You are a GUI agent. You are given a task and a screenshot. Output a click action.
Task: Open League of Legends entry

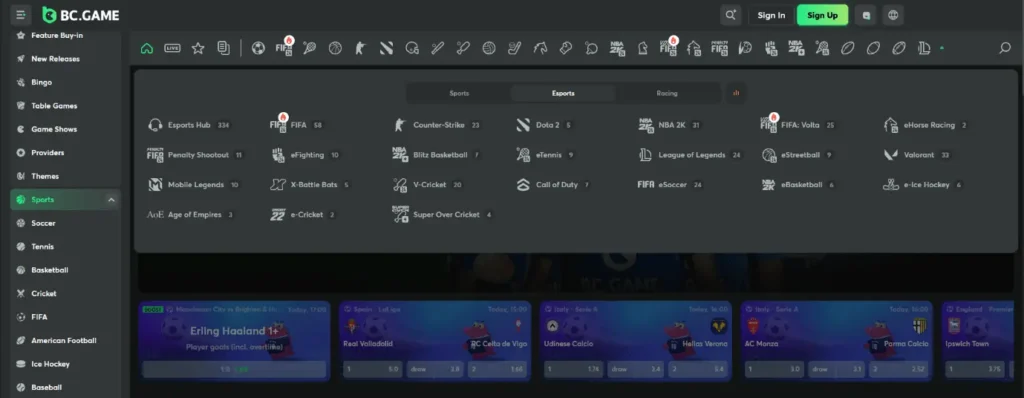click(690, 155)
